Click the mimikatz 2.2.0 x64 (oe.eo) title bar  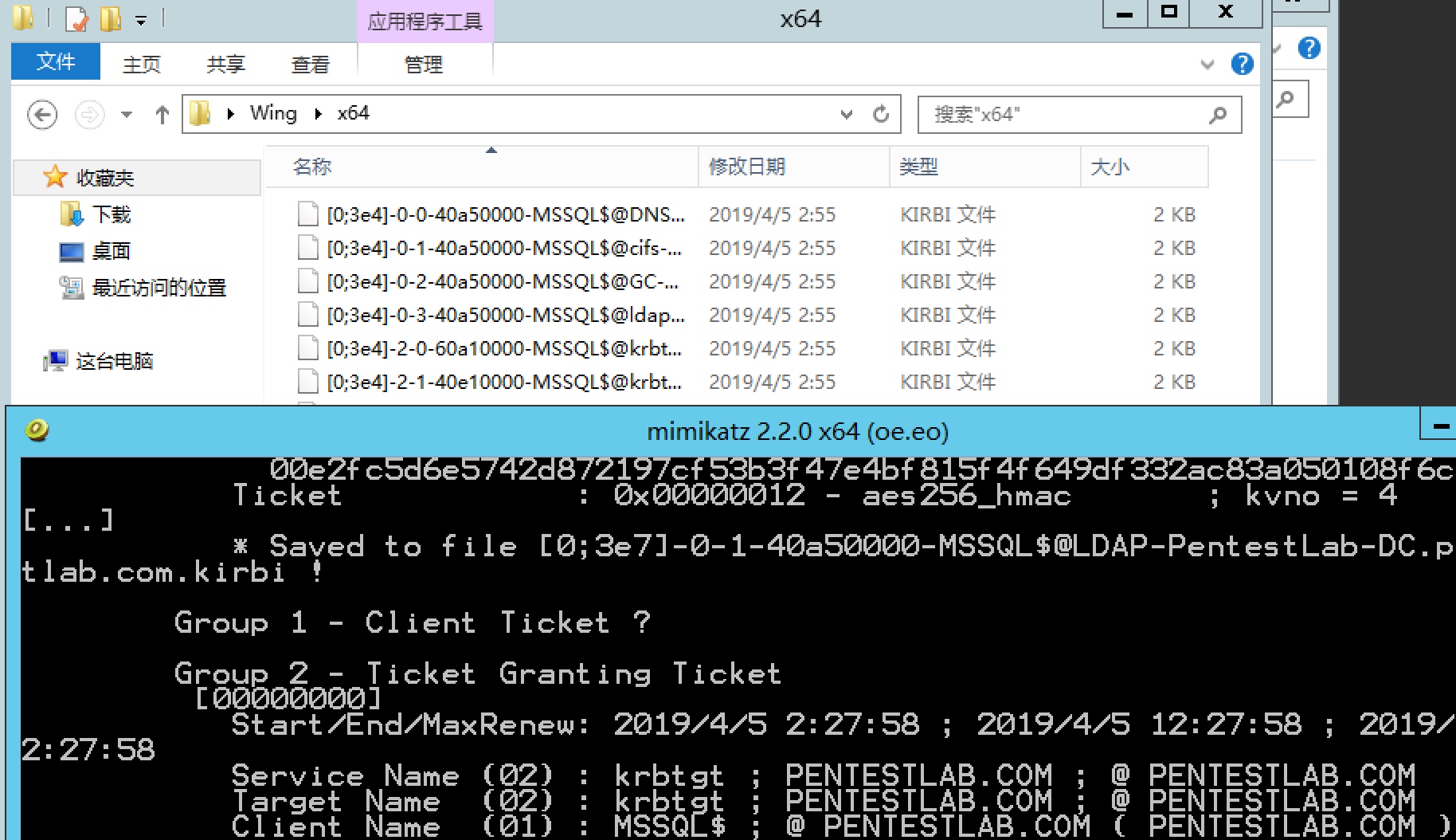[x=797, y=431]
